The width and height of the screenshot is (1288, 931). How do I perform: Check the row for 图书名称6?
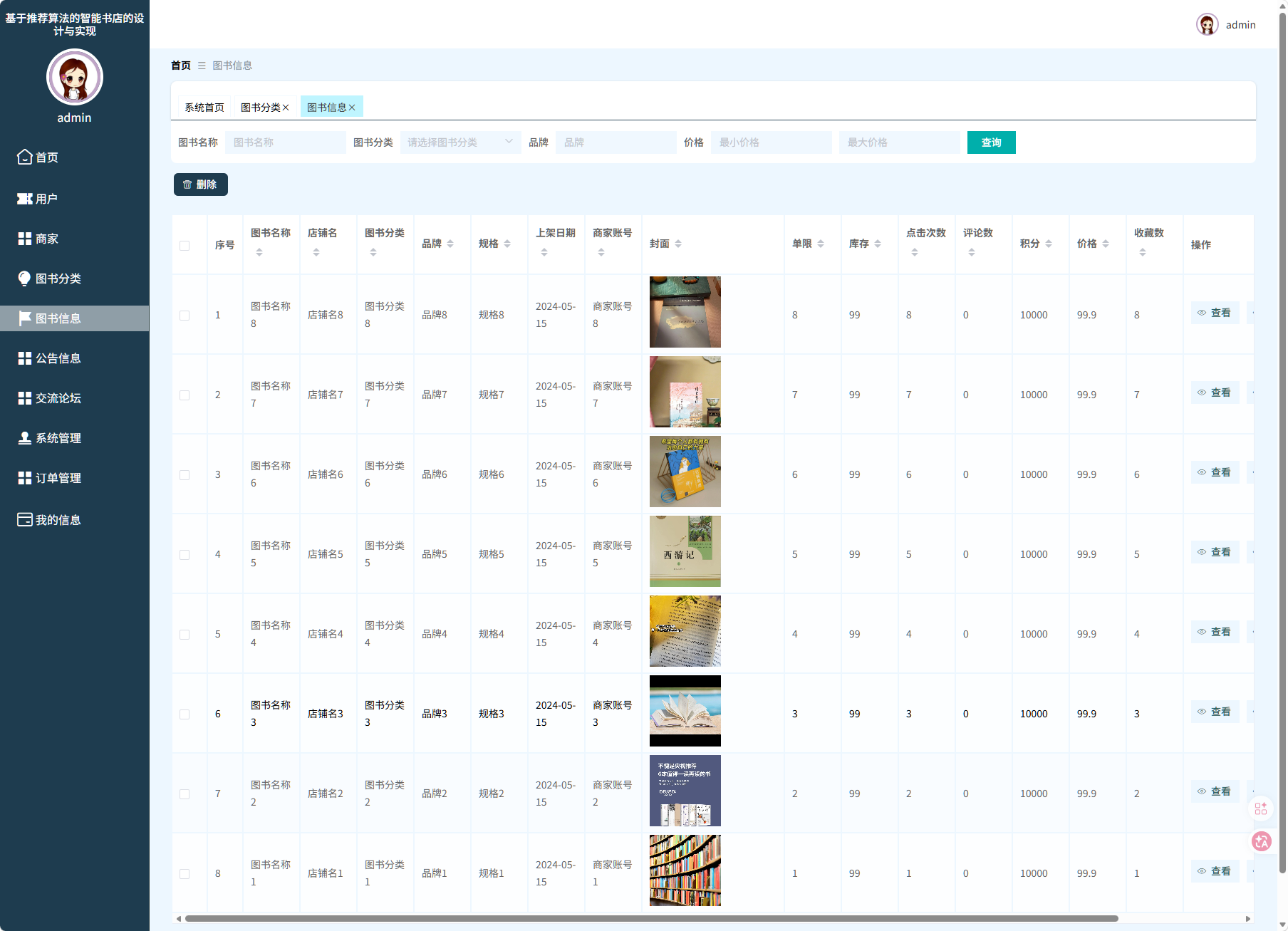185,474
